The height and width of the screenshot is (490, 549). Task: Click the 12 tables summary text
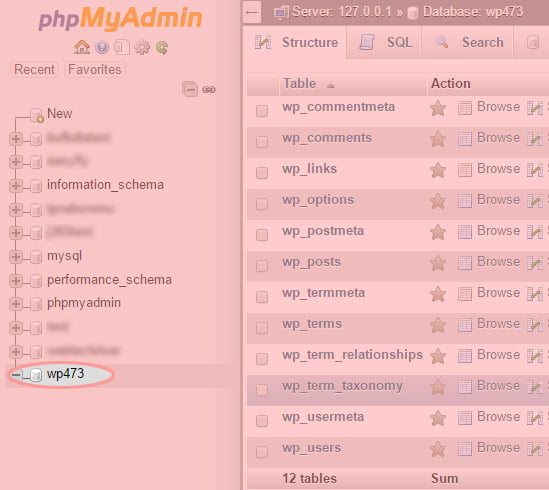310,479
